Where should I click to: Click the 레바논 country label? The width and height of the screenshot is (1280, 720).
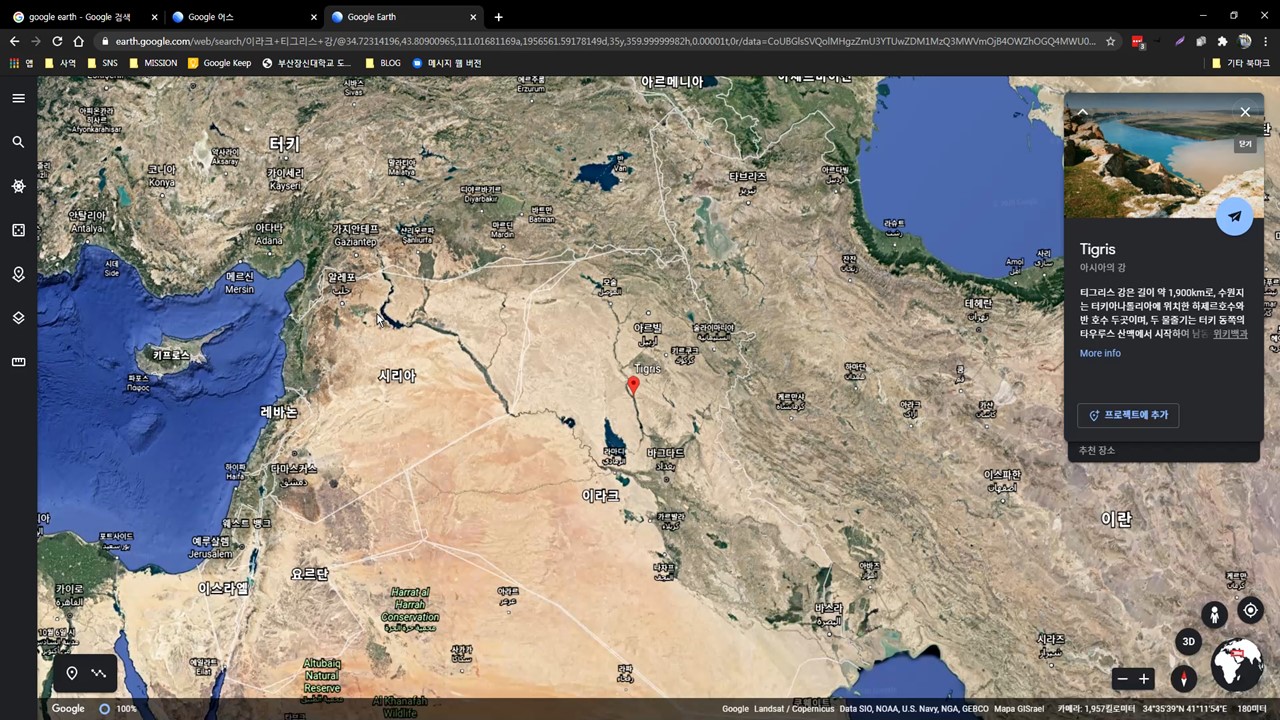pos(279,412)
